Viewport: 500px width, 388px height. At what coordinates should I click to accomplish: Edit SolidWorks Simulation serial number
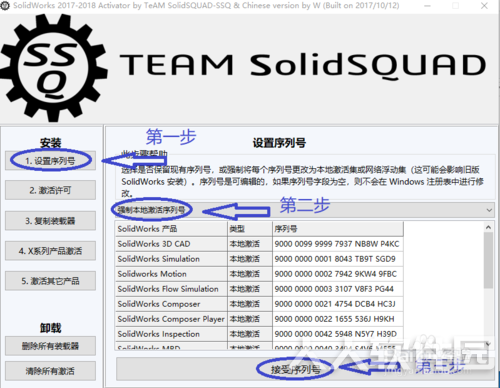pos(338,259)
